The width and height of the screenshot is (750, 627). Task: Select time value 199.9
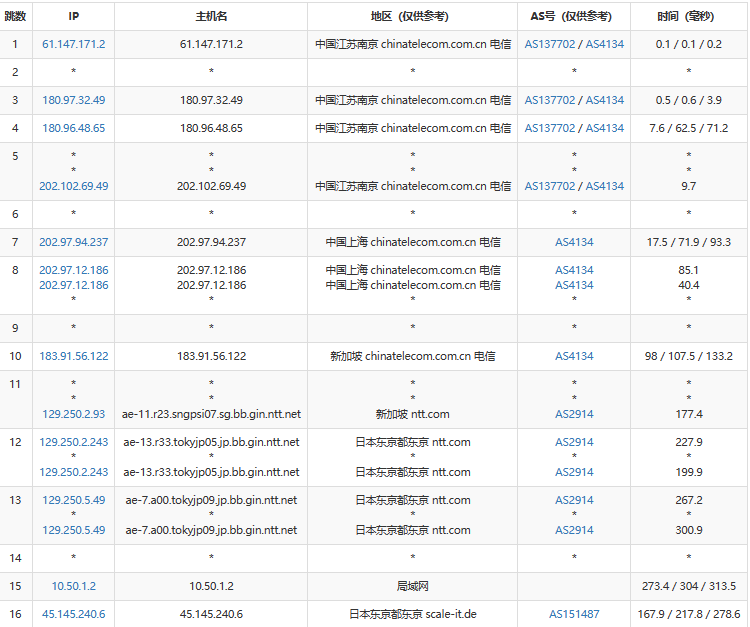[689, 472]
